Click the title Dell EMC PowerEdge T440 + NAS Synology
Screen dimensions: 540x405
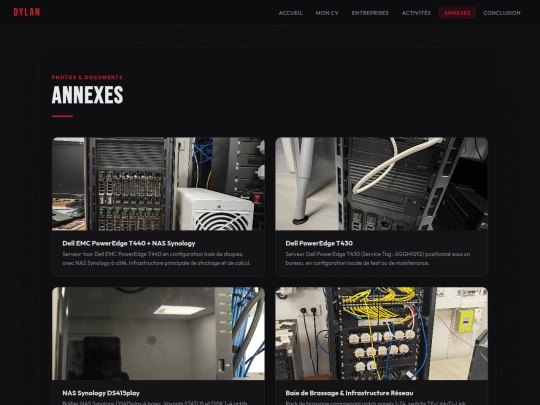pos(129,243)
